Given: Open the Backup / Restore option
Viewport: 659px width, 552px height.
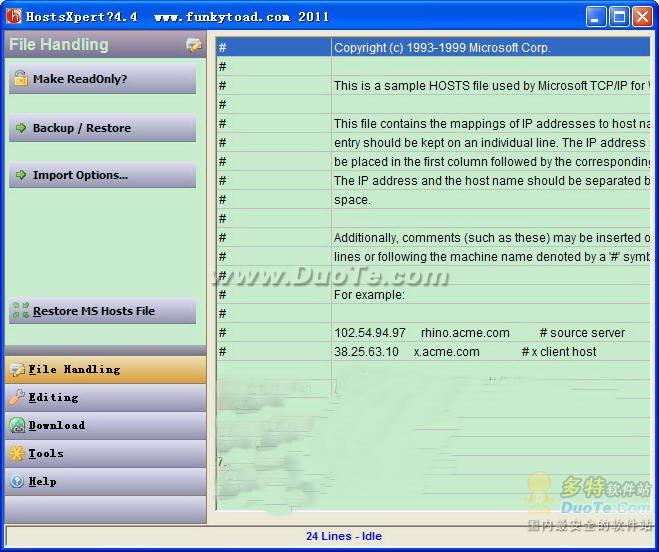Looking at the screenshot, I should pos(103,128).
